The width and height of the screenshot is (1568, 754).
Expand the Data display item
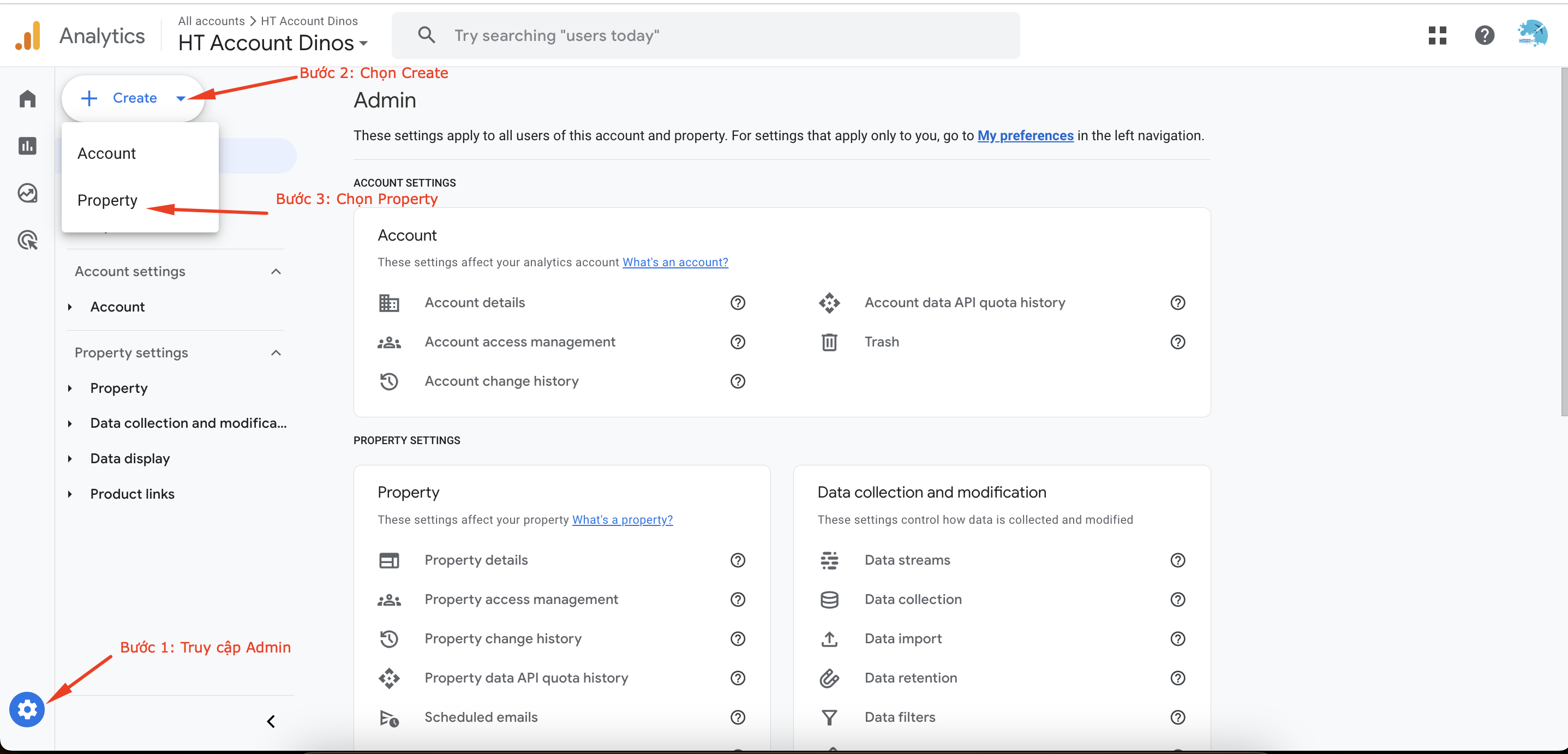(70, 459)
